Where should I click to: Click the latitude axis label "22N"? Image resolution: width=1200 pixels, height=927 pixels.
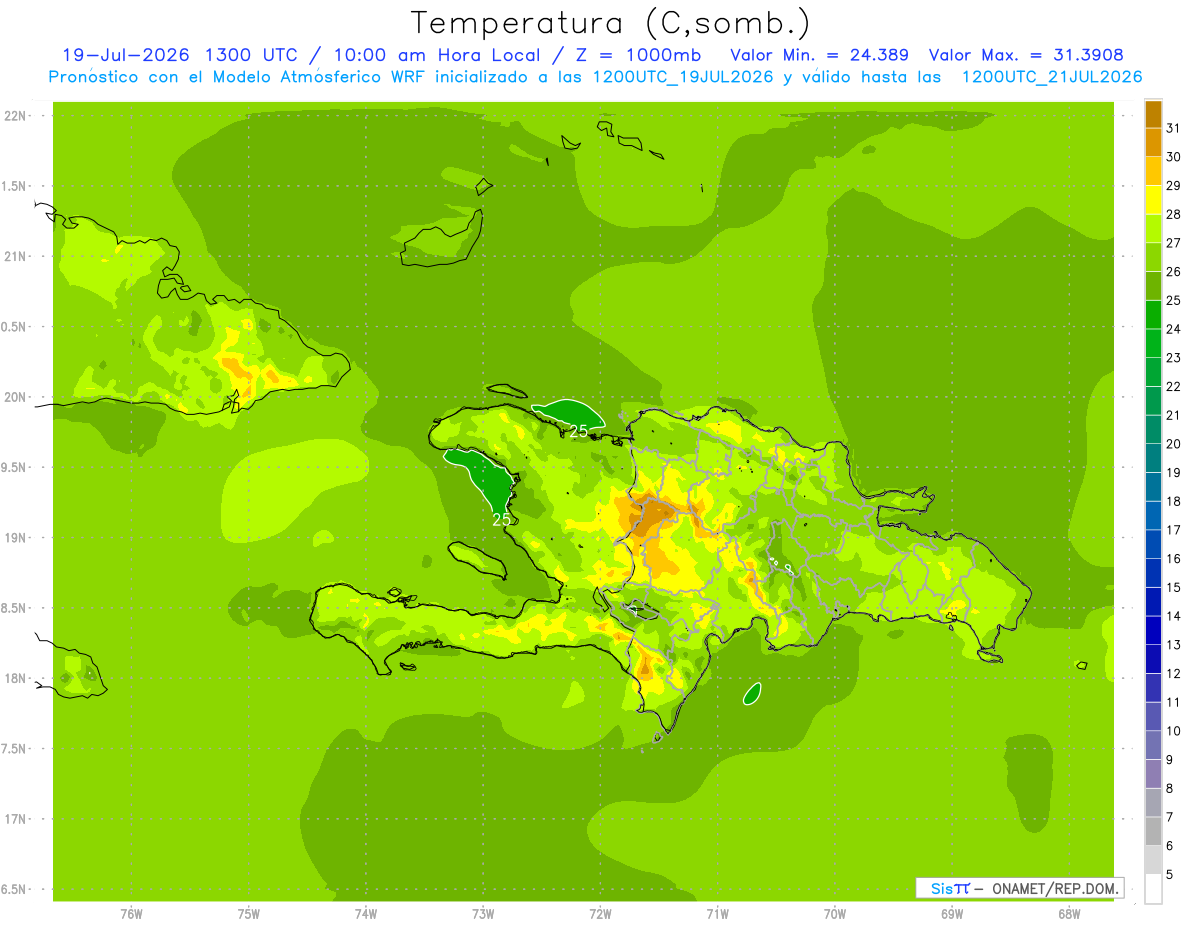17,116
